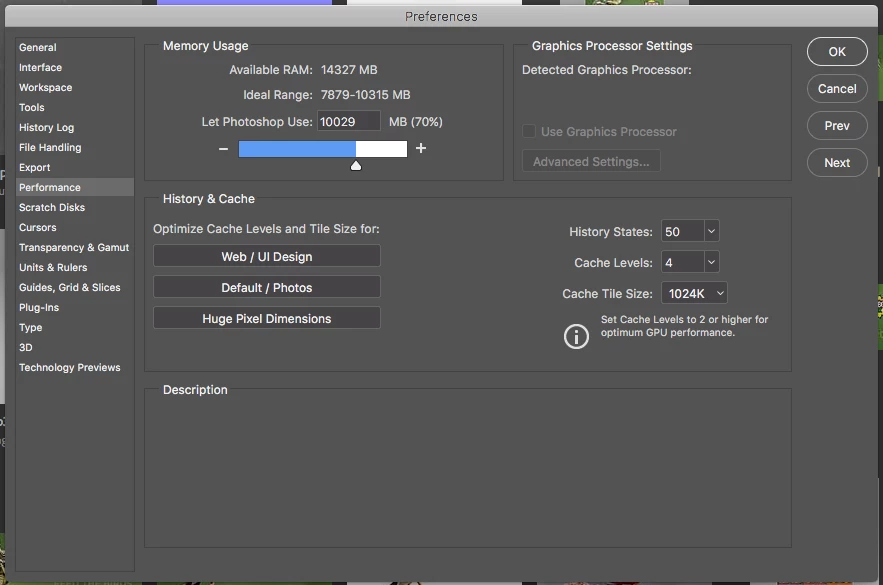Click the Prev button

tap(837, 126)
